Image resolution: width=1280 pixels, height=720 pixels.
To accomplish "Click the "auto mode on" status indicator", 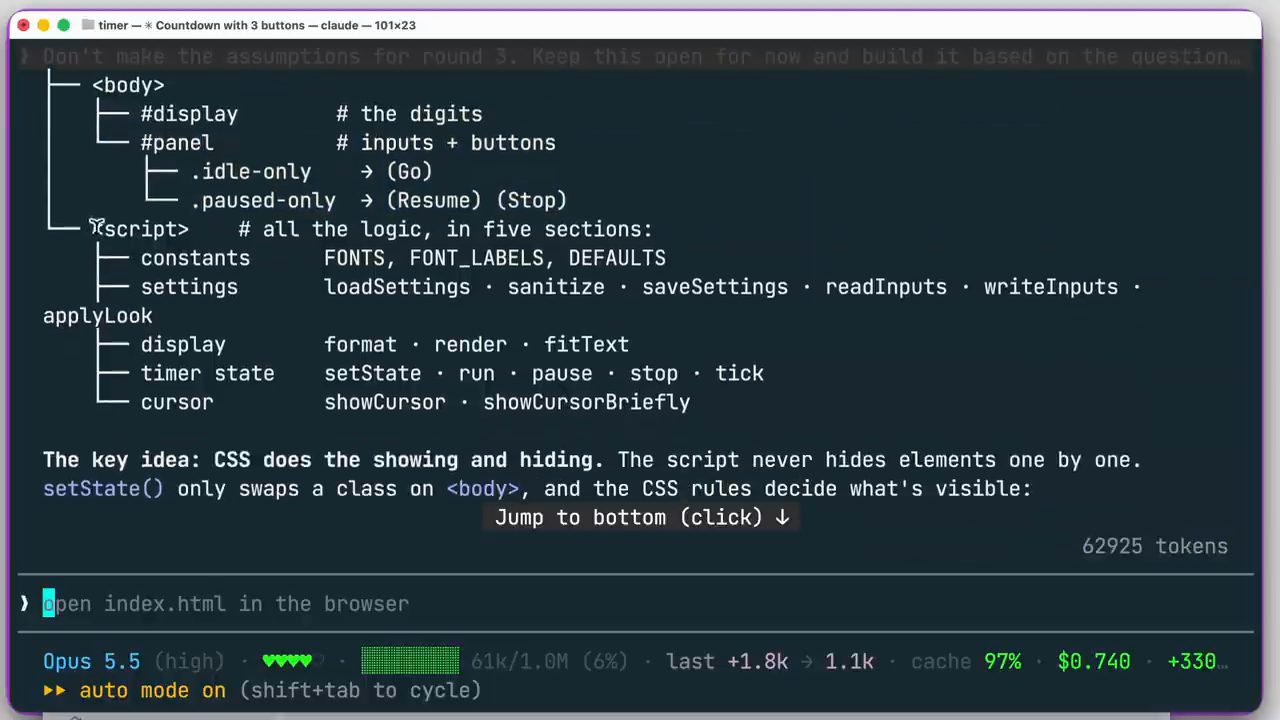I will [x=153, y=690].
